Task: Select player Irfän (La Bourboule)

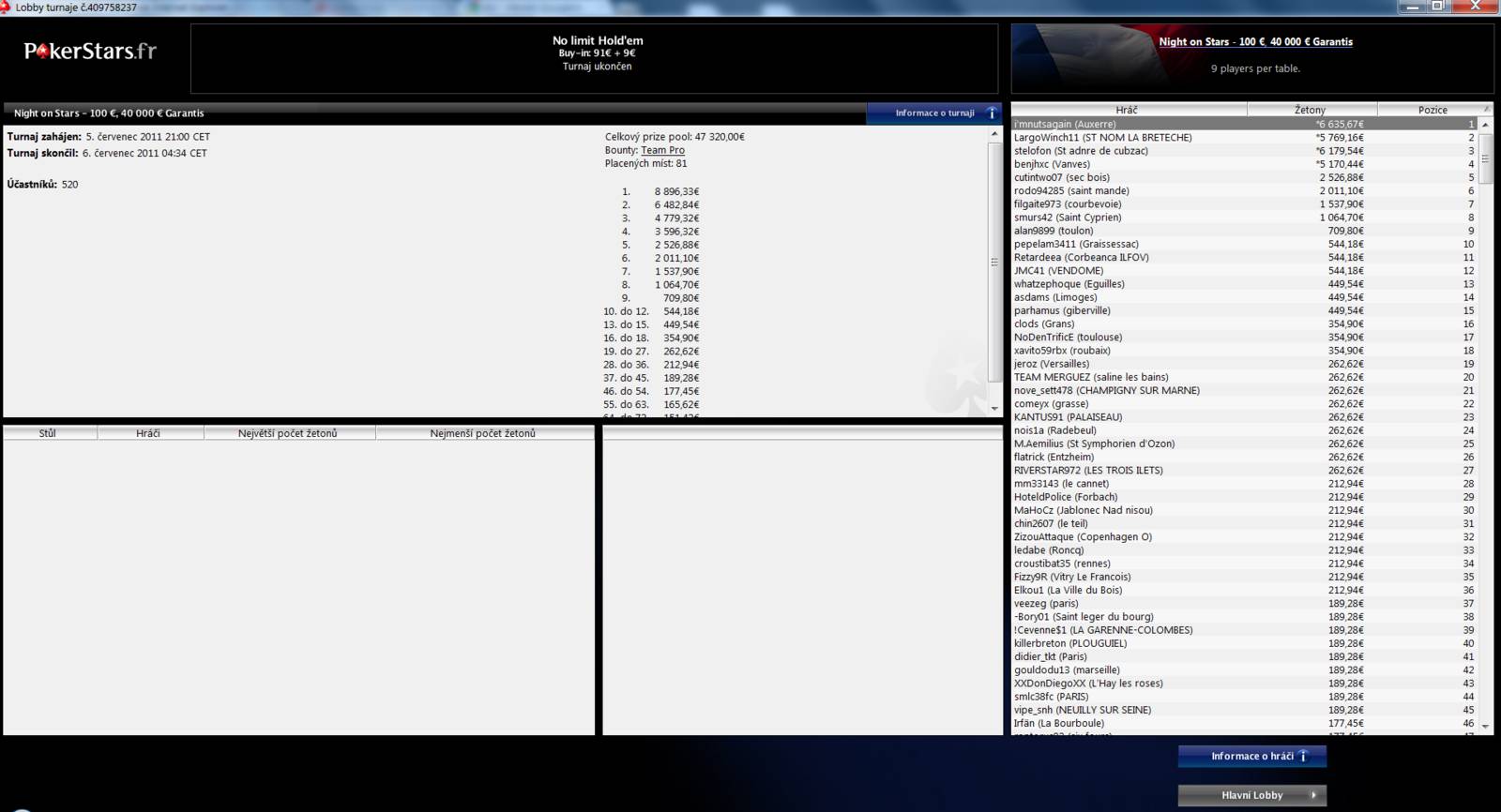Action: click(1245, 723)
